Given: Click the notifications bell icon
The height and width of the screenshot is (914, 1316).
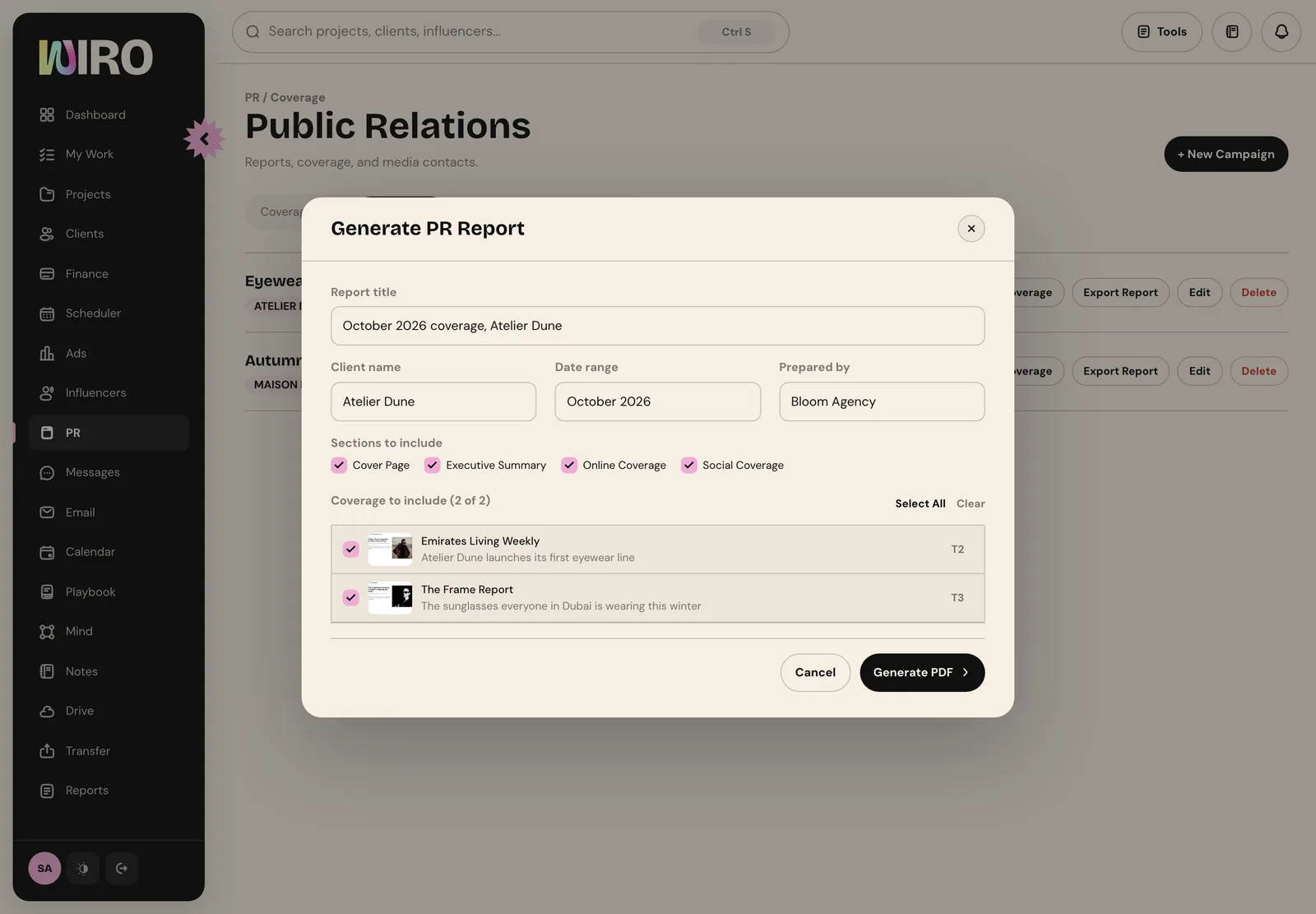Looking at the screenshot, I should pos(1281,32).
